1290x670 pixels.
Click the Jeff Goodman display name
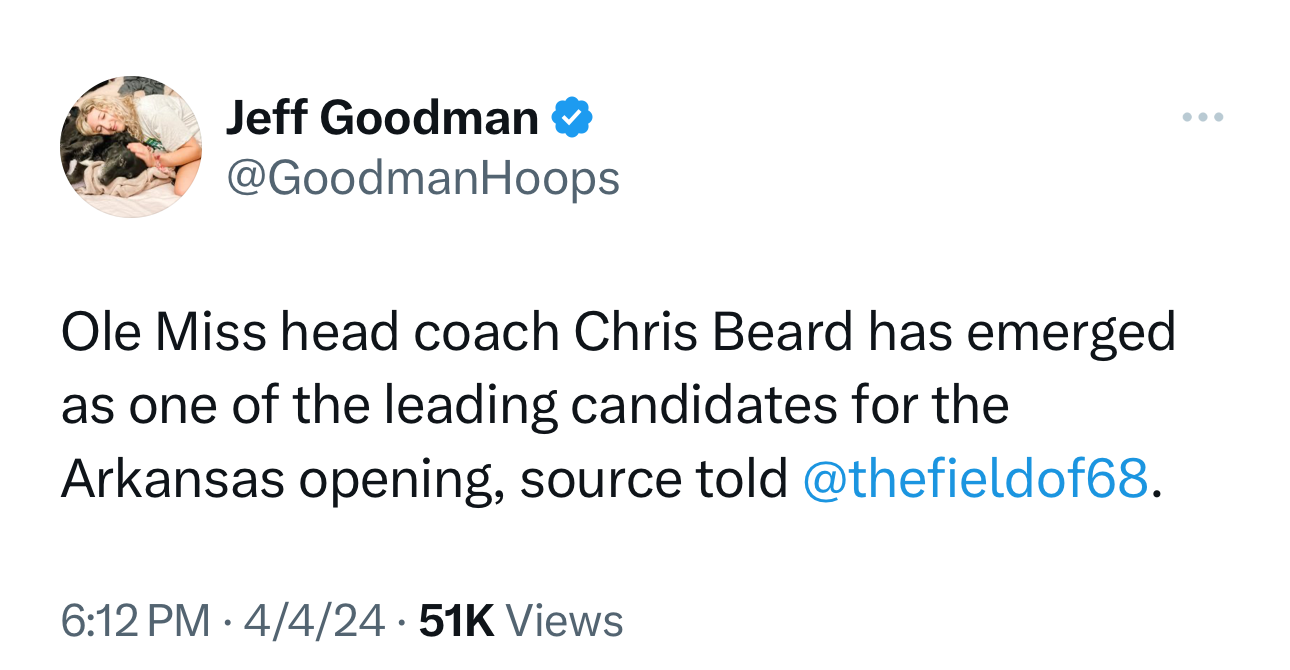[382, 119]
